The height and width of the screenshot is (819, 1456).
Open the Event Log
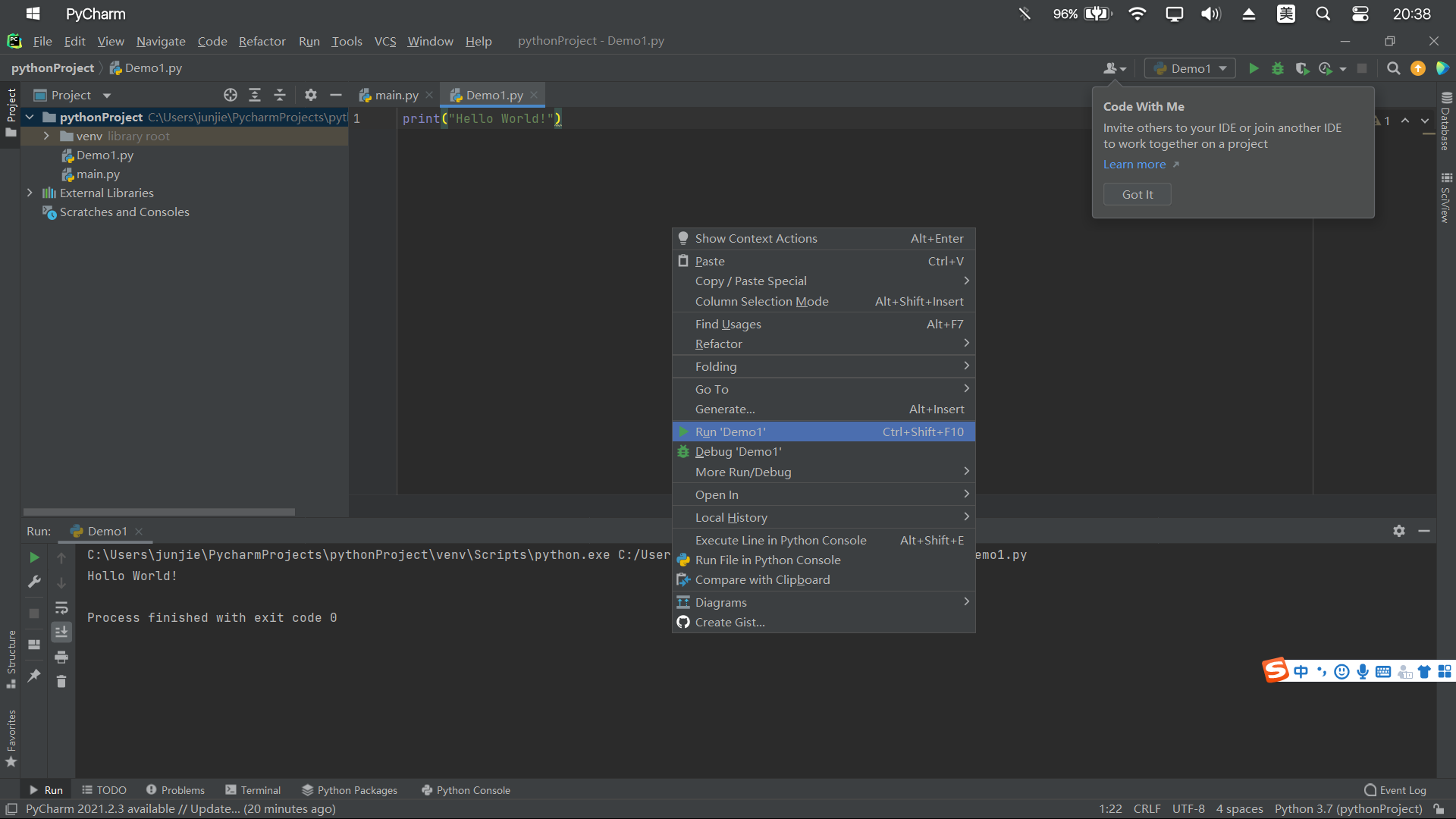[1395, 790]
